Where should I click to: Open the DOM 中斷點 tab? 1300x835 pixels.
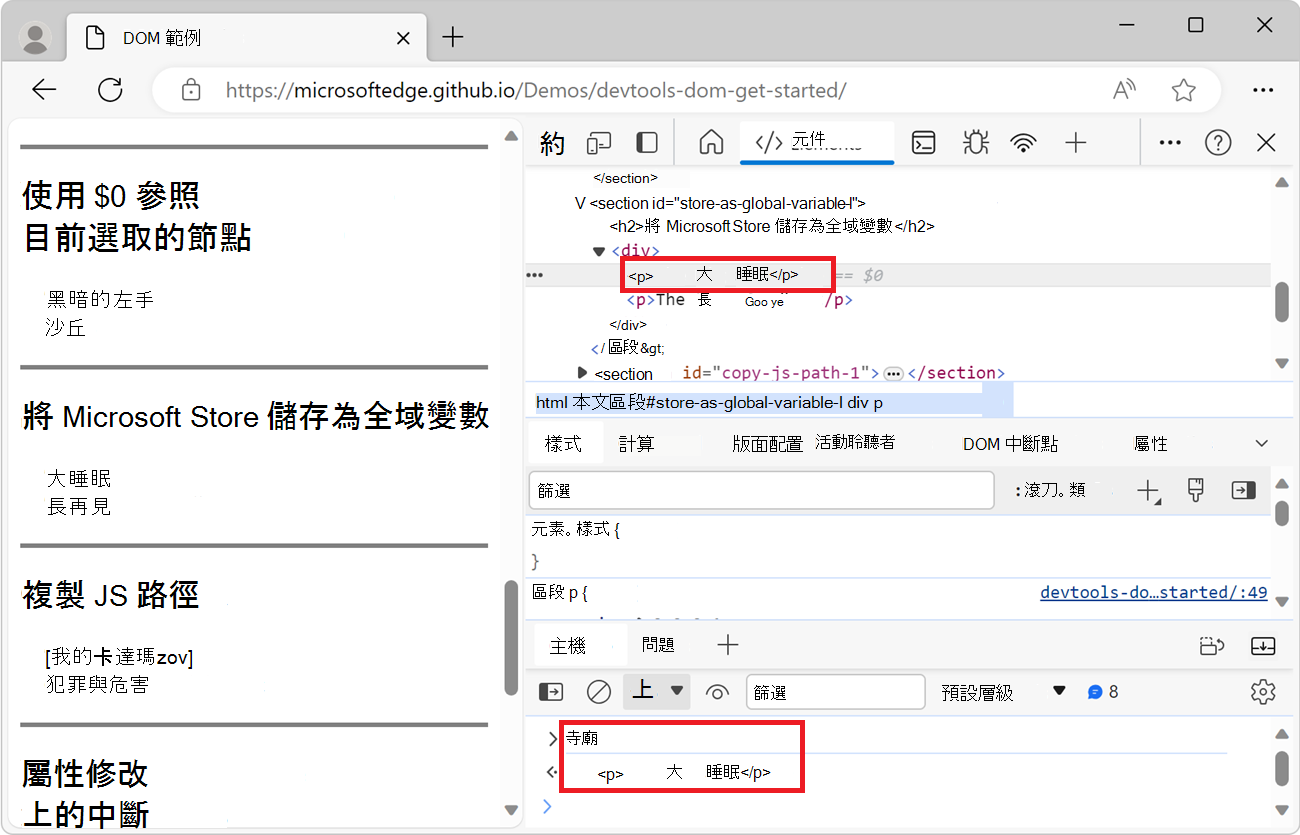(x=1010, y=444)
